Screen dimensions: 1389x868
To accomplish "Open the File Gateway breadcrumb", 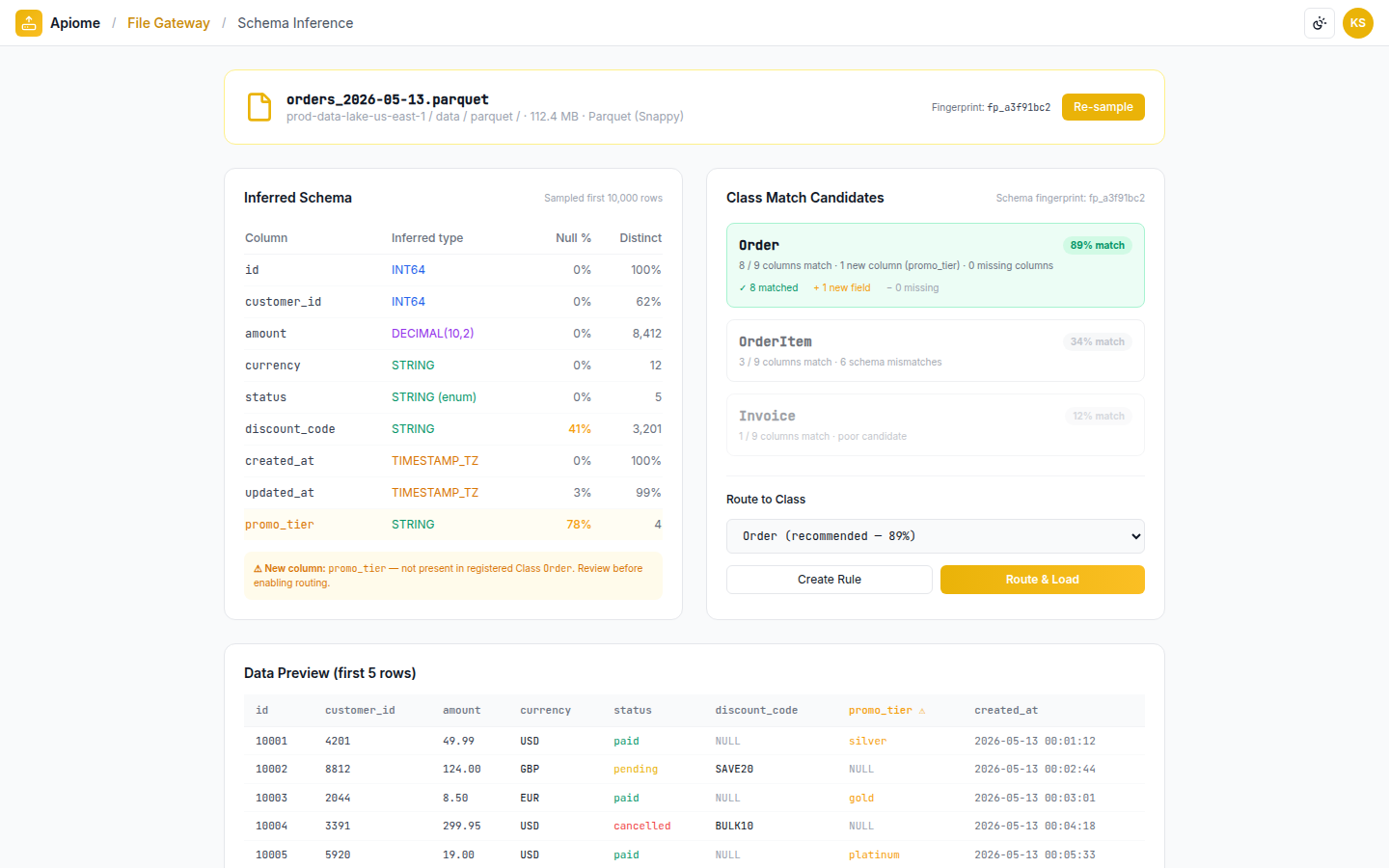I will 169,23.
